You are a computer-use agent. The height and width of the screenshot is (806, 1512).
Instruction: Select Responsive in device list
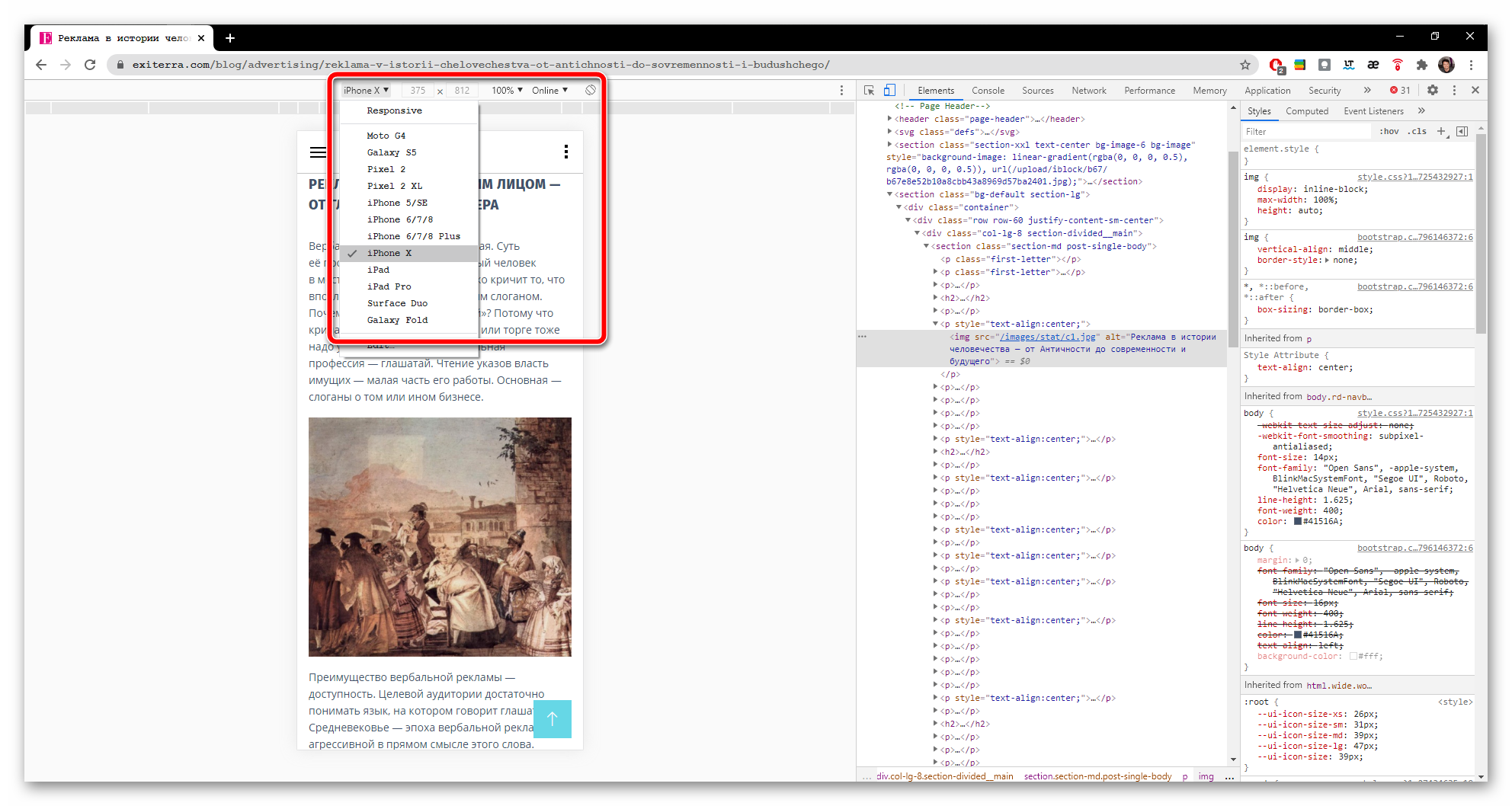click(409, 110)
